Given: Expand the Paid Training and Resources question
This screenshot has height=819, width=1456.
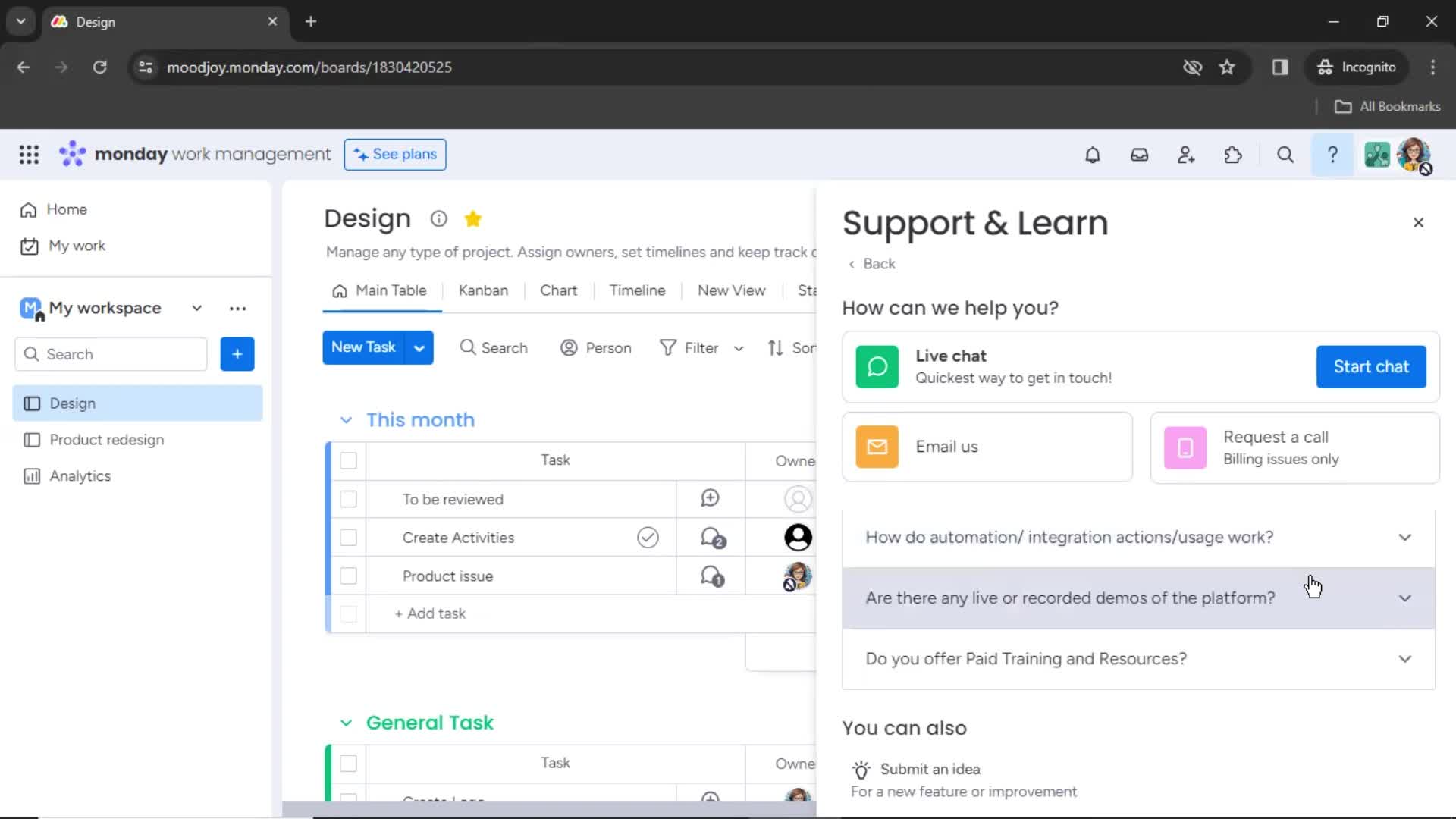Looking at the screenshot, I should point(1139,660).
